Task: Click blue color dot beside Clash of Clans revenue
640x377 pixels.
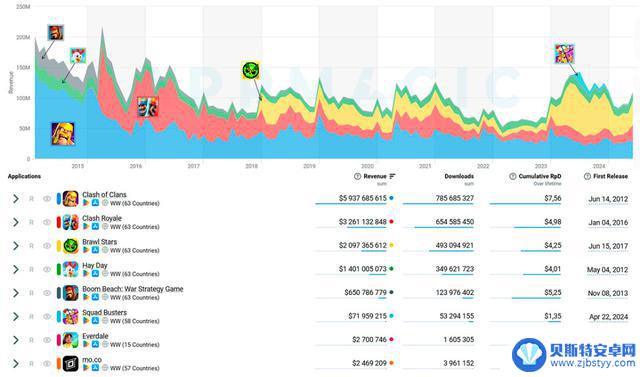Action: coord(391,198)
